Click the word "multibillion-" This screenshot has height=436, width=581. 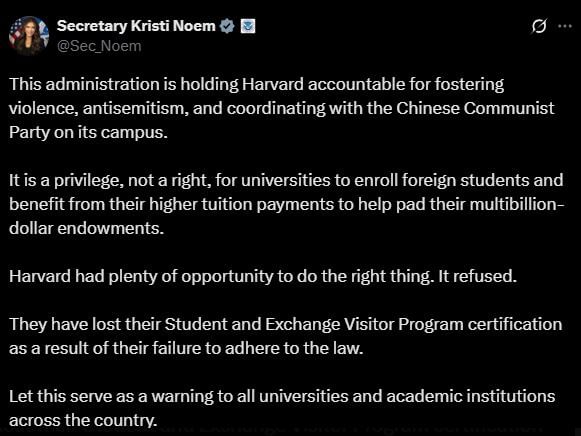[x=517, y=204]
